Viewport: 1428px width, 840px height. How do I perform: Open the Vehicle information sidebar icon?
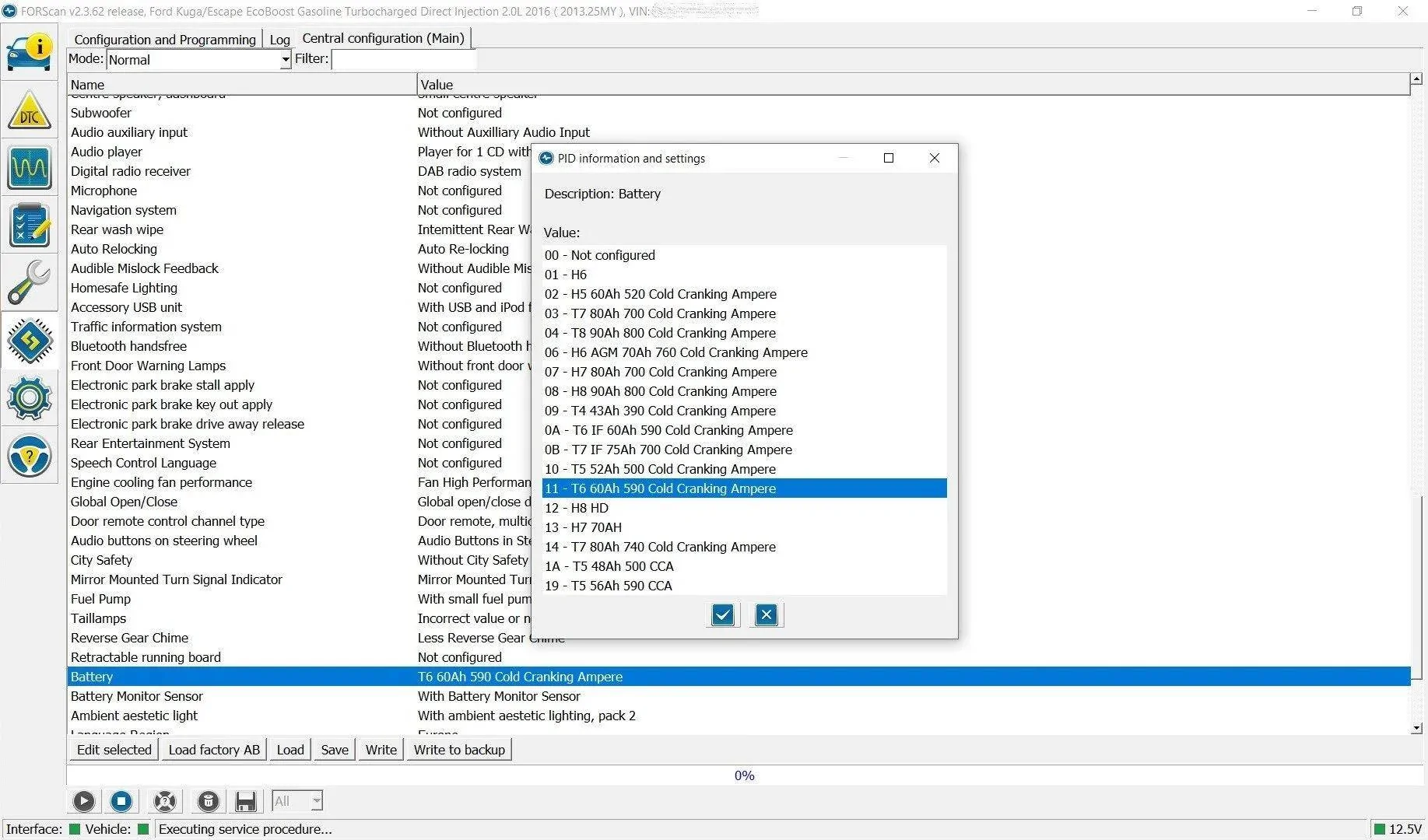coord(30,52)
